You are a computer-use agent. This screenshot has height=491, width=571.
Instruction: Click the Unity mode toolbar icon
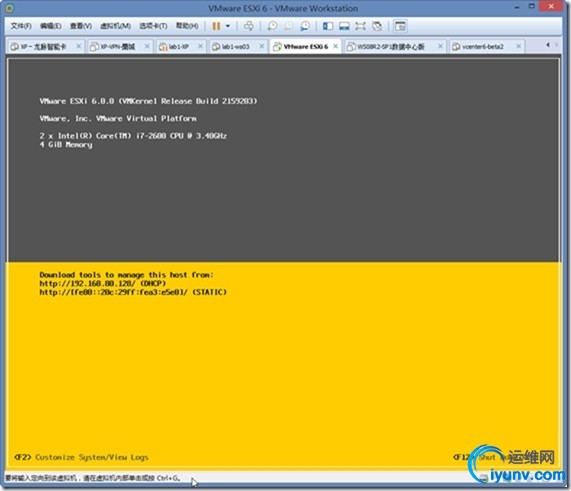pyautogui.click(x=377, y=26)
